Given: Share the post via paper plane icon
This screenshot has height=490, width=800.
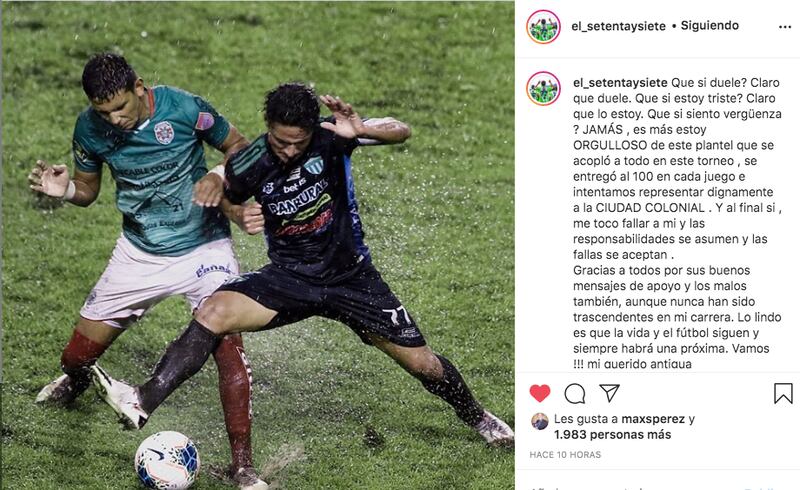Looking at the screenshot, I should point(610,393).
